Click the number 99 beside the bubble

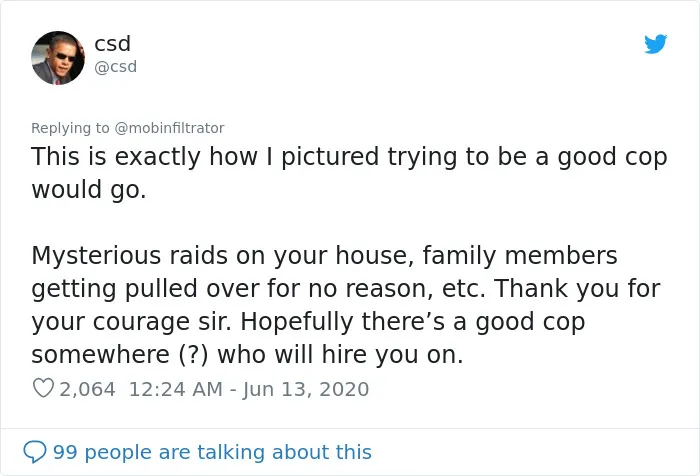tap(65, 452)
